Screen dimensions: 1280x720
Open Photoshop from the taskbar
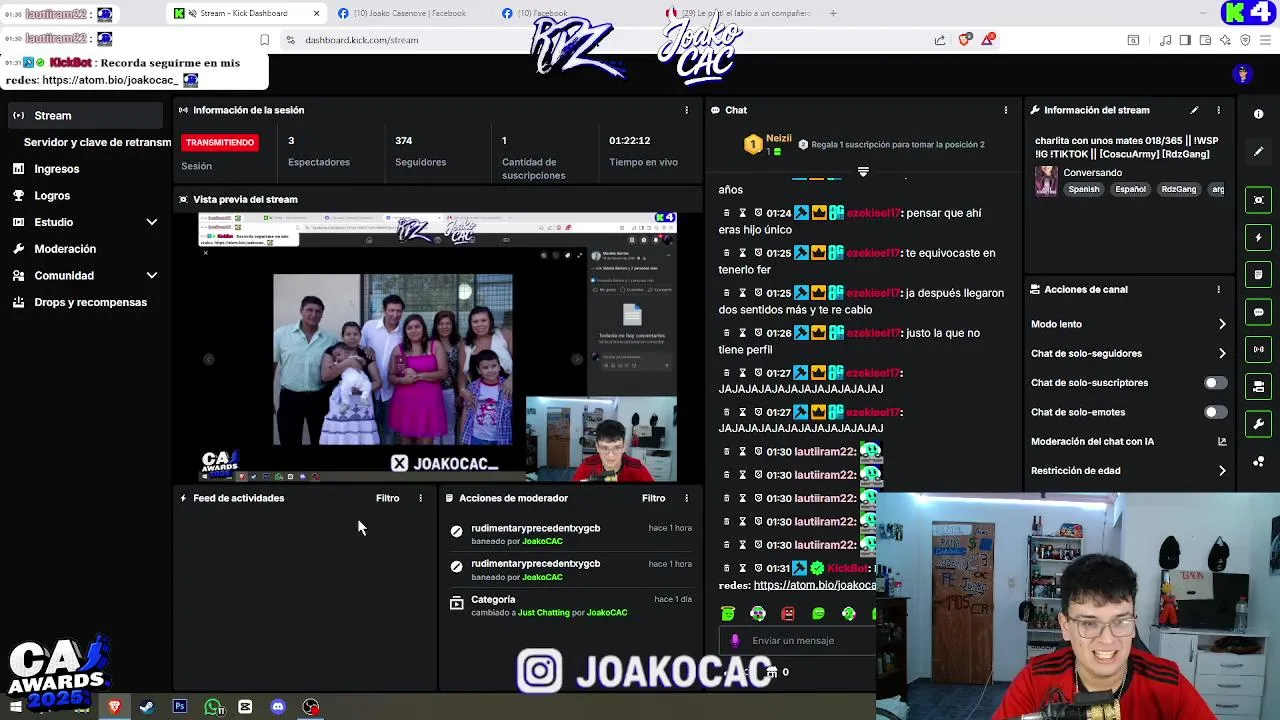180,707
